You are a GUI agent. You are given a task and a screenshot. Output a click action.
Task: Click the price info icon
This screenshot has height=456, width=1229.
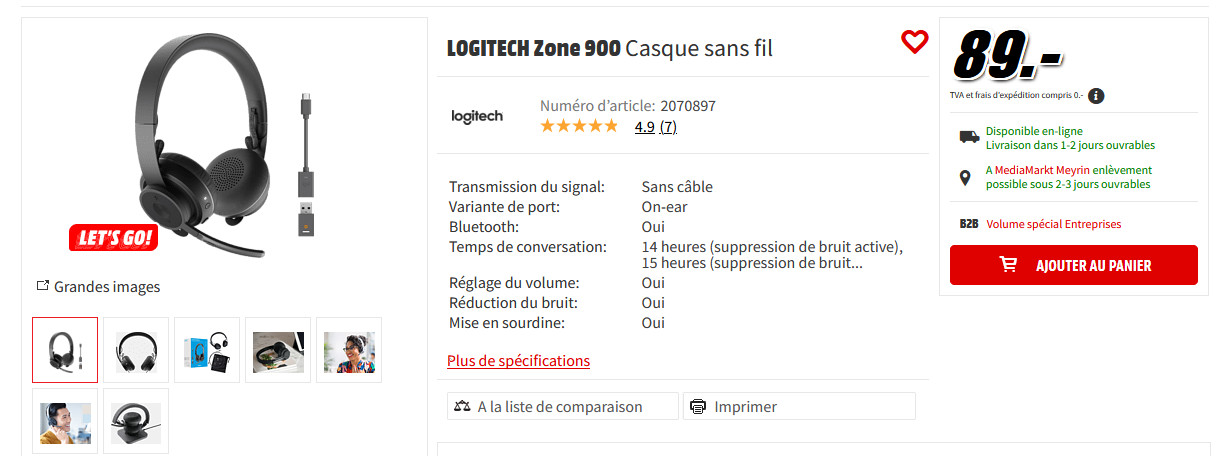tap(1096, 96)
